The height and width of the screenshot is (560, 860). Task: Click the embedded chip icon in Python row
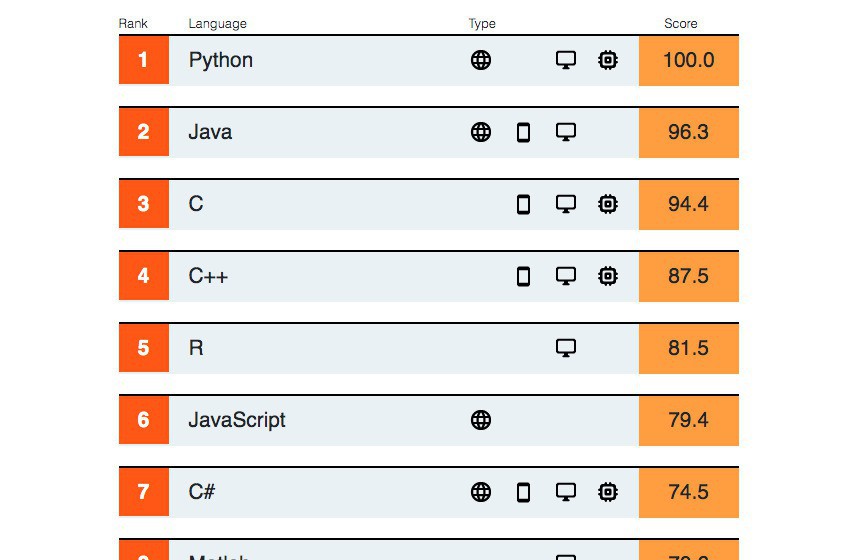pyautogui.click(x=607, y=60)
